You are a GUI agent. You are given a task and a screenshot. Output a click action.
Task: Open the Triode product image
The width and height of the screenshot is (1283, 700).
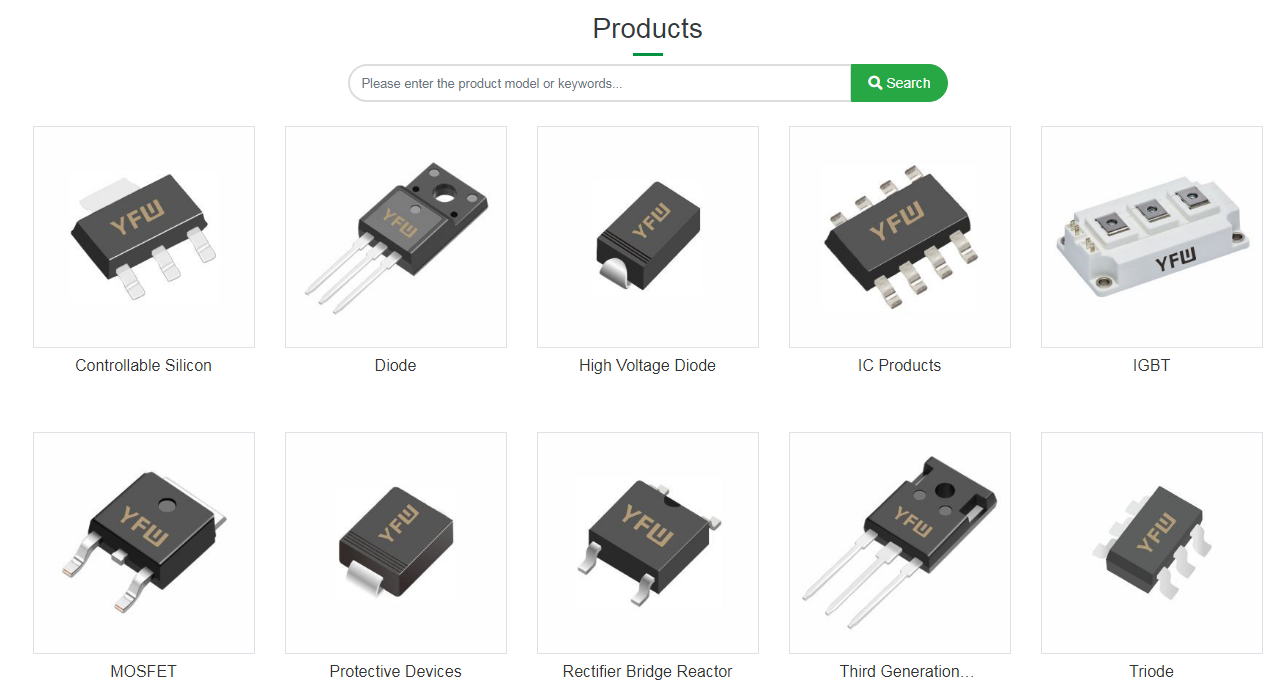pos(1152,543)
